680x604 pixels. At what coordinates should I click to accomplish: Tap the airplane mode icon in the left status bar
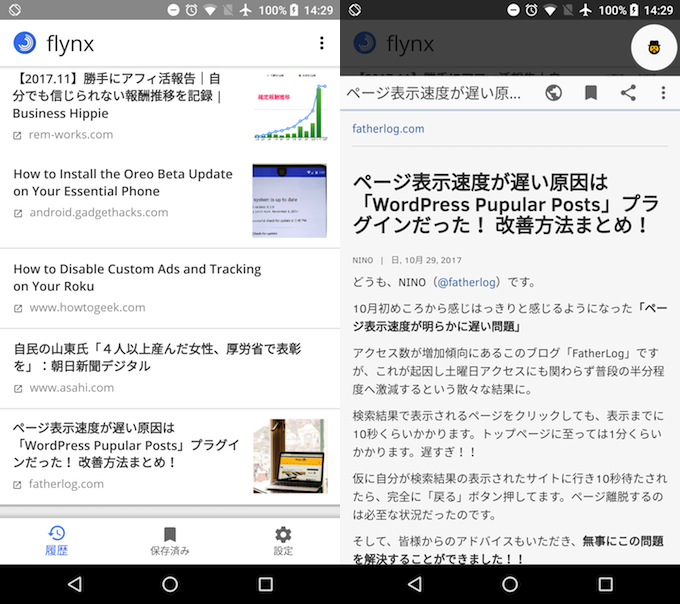click(245, 10)
